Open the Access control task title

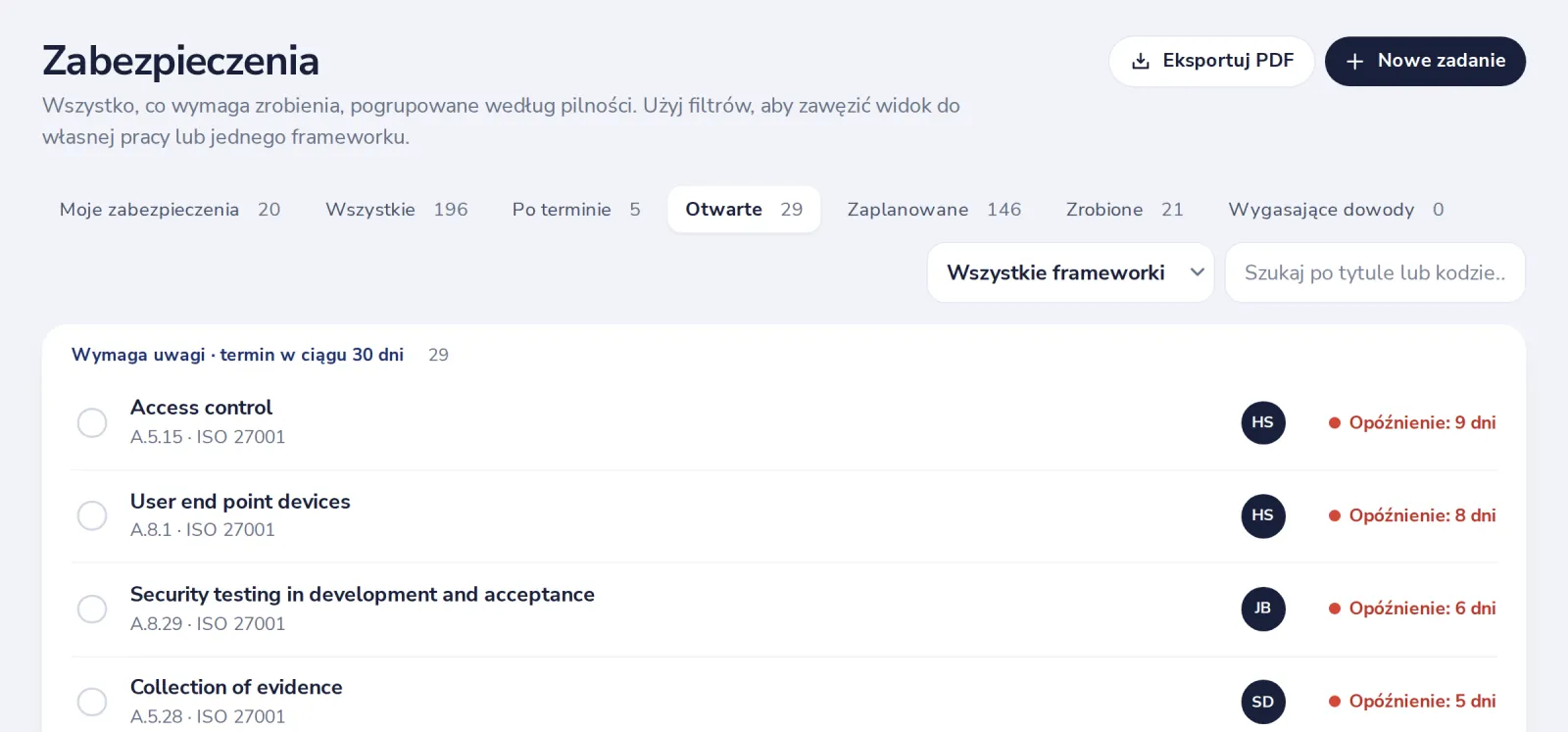tap(201, 408)
